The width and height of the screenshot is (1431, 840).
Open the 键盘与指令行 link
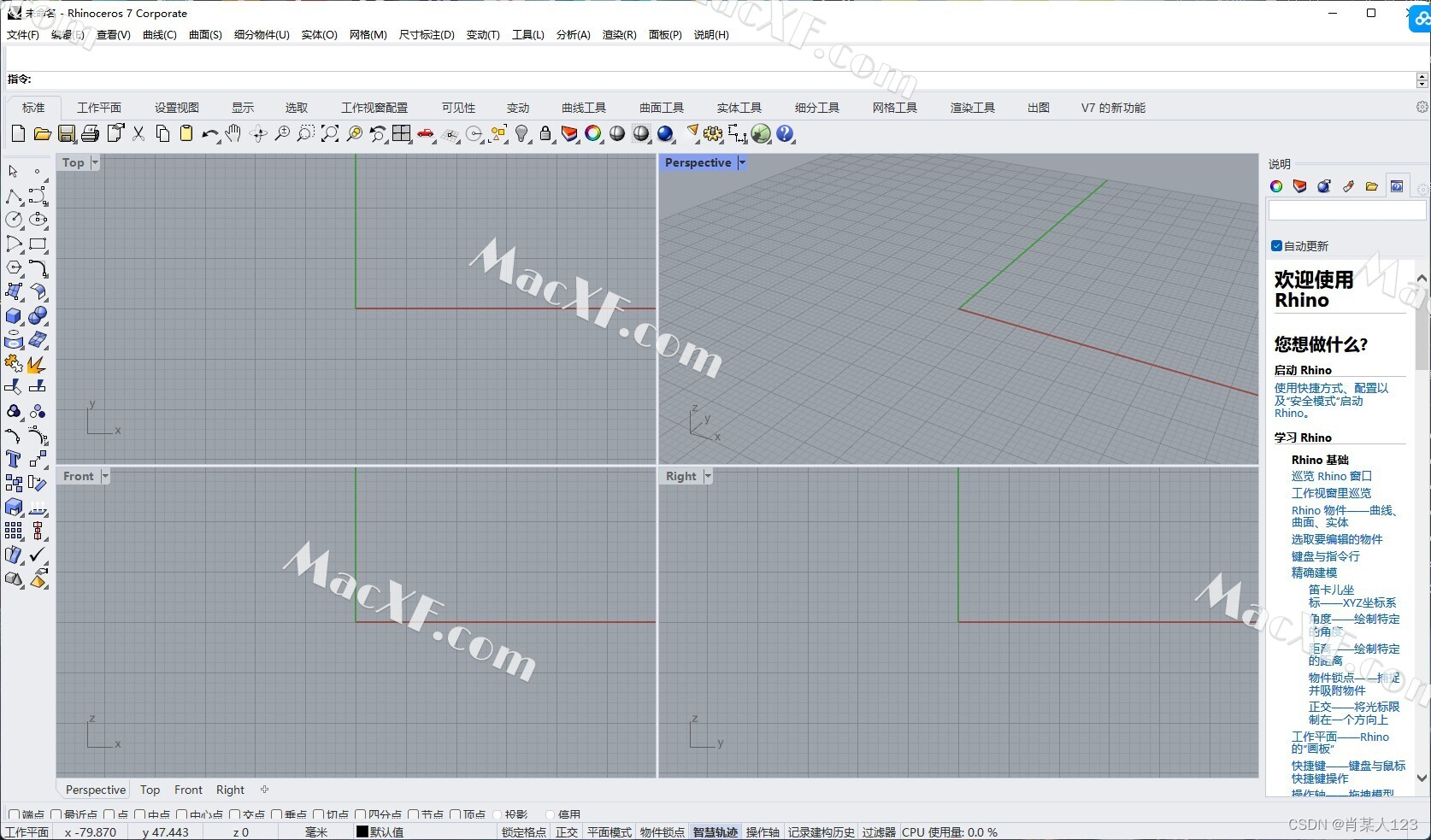pyautogui.click(x=1325, y=556)
